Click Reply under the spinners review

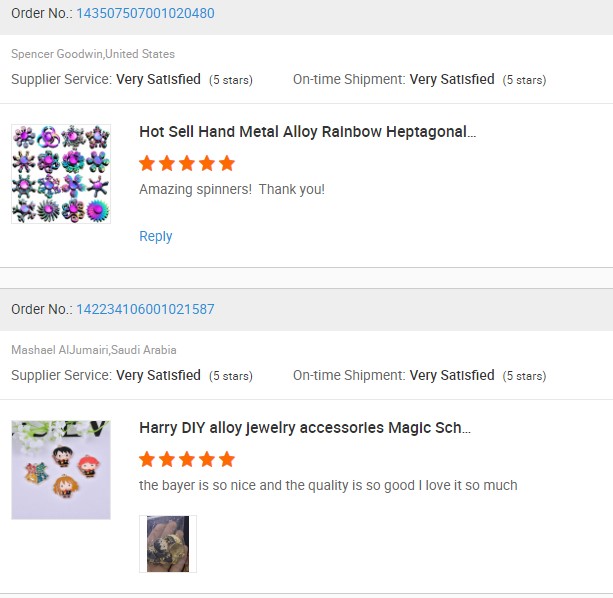pos(156,236)
